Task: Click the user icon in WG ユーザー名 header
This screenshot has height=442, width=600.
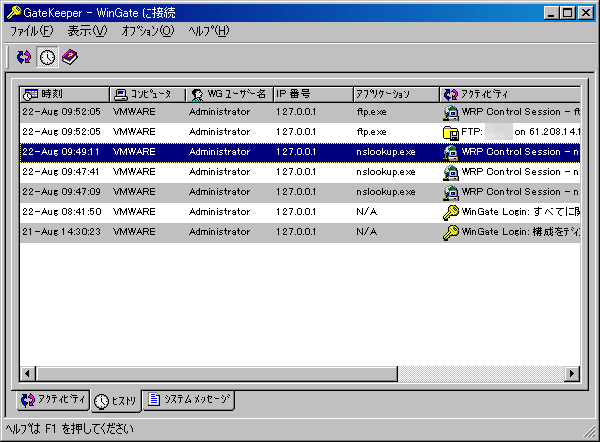Action: click(197, 95)
